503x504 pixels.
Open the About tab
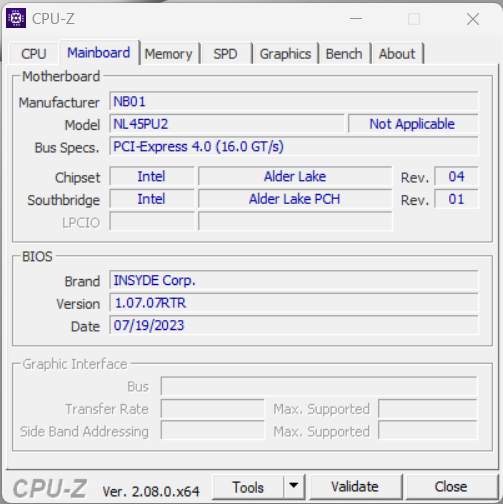397,54
